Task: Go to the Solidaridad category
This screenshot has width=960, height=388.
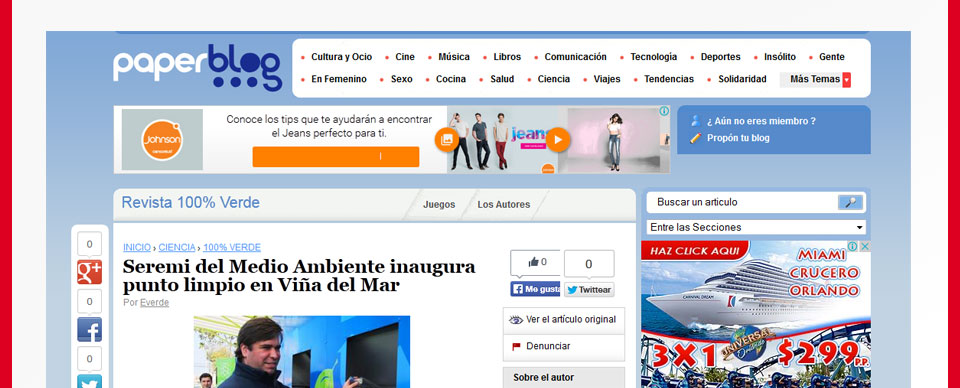Action: (742, 79)
